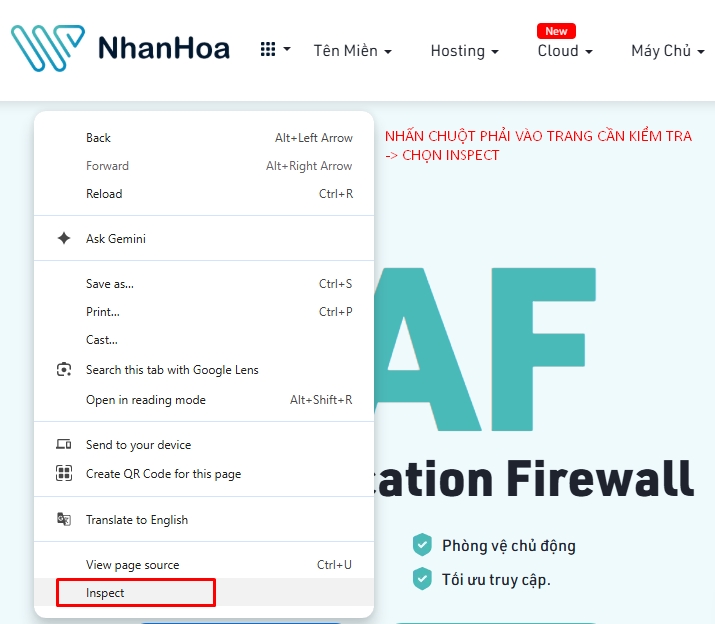Select Cast... menu entry
Image resolution: width=715 pixels, height=624 pixels.
coord(204,340)
